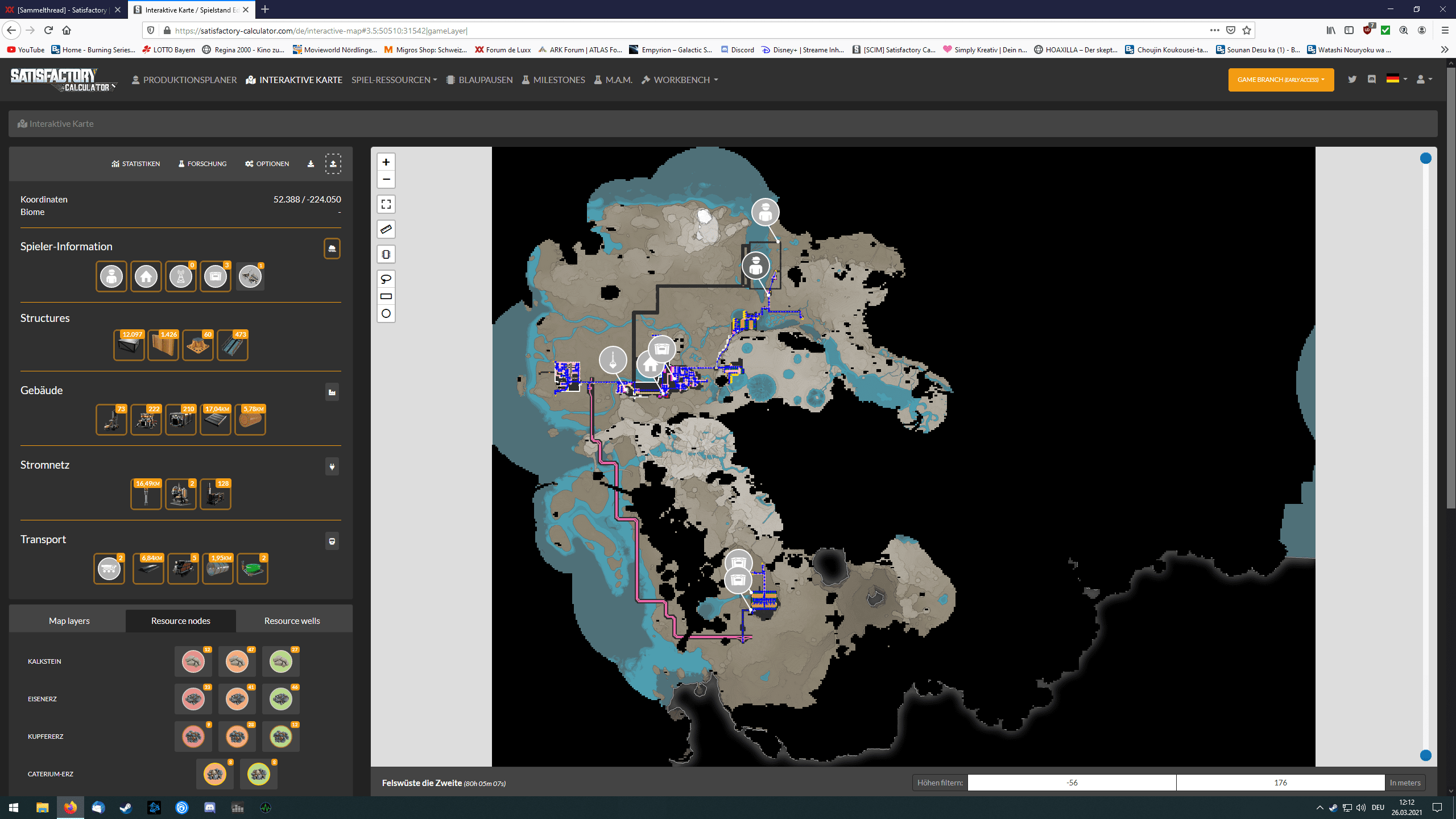Toggle Gebäude layer with 222 count

pos(146,420)
